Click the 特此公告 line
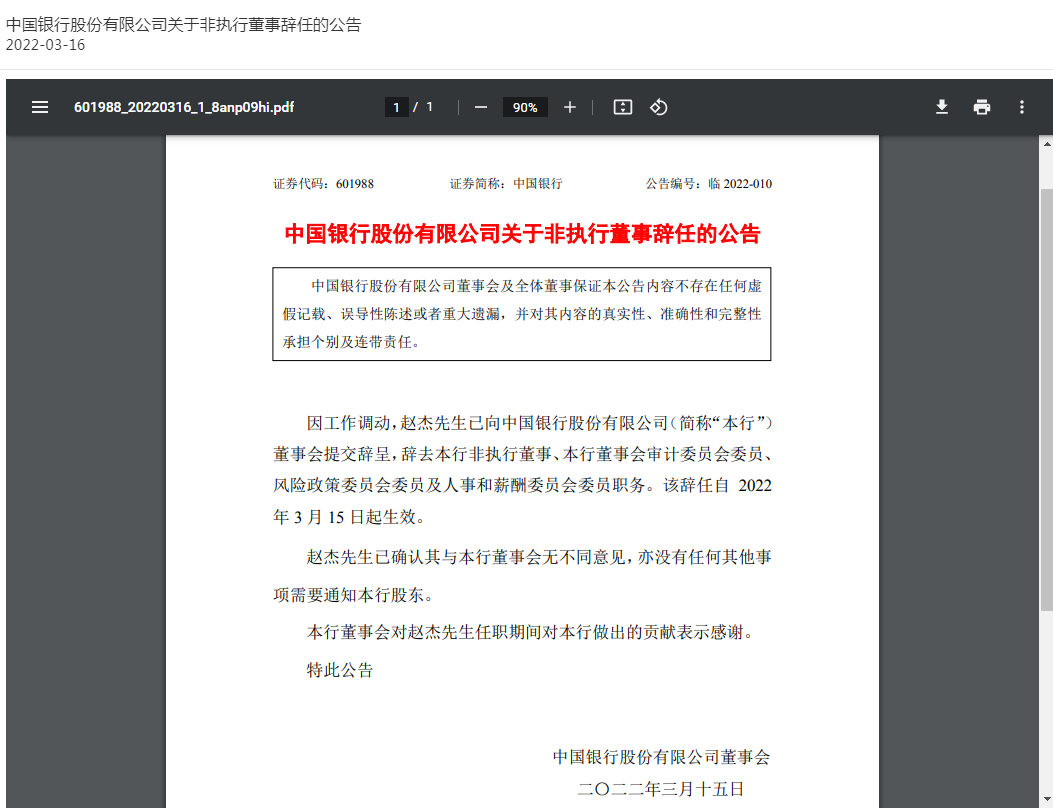Screen dimensions: 1053x809 [340, 670]
